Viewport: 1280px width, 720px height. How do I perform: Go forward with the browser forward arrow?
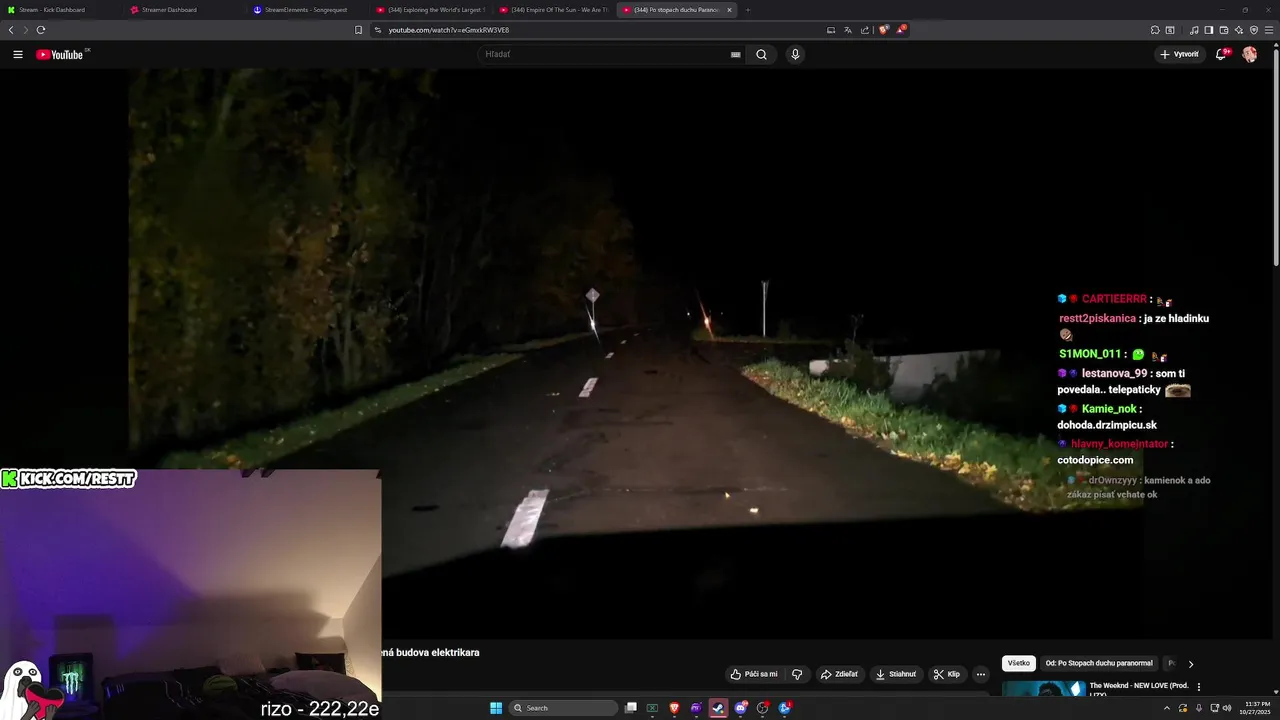click(x=26, y=30)
